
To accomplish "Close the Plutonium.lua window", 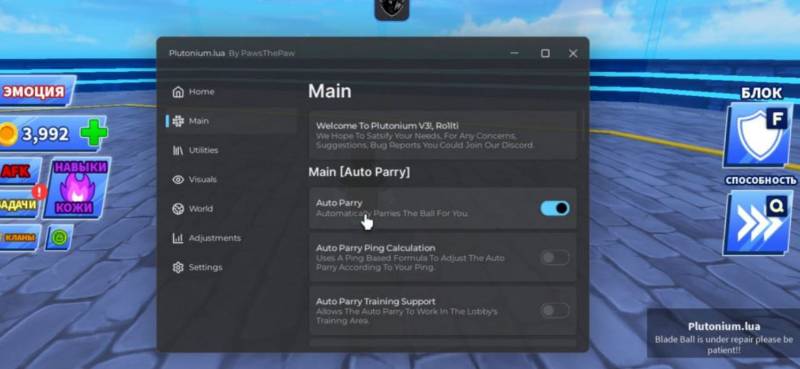I will point(573,53).
